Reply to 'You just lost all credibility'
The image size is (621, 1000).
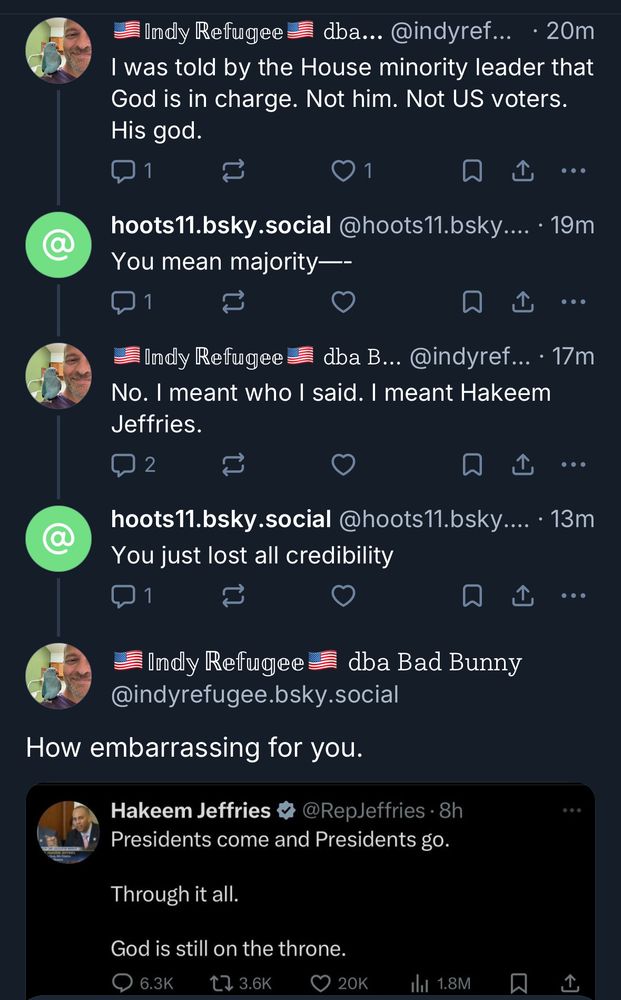[x=123, y=597]
